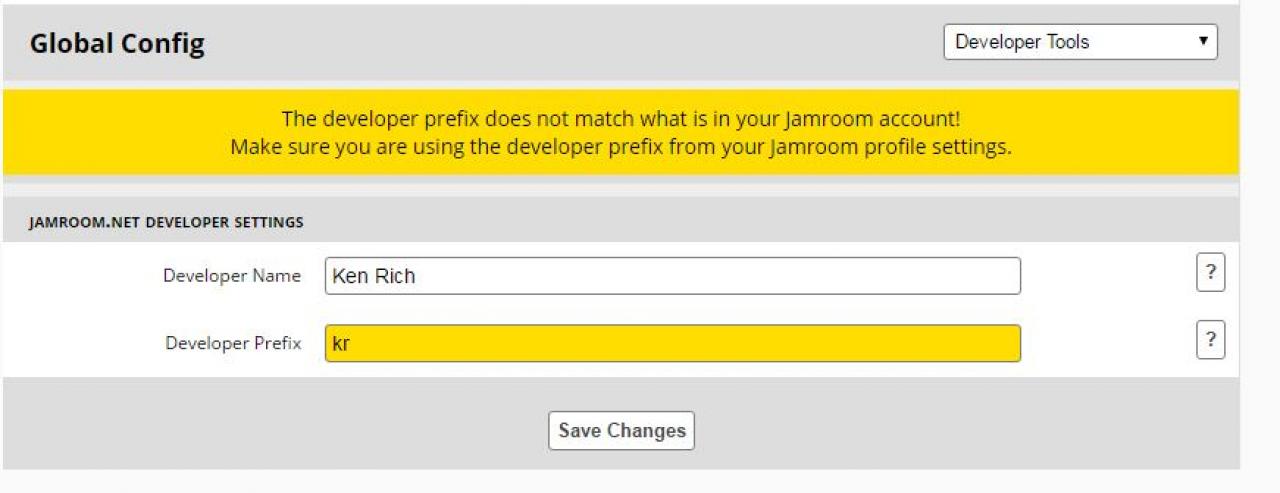This screenshot has height=493, width=1280.
Task: Click the Developer Prefix label
Action: [233, 343]
